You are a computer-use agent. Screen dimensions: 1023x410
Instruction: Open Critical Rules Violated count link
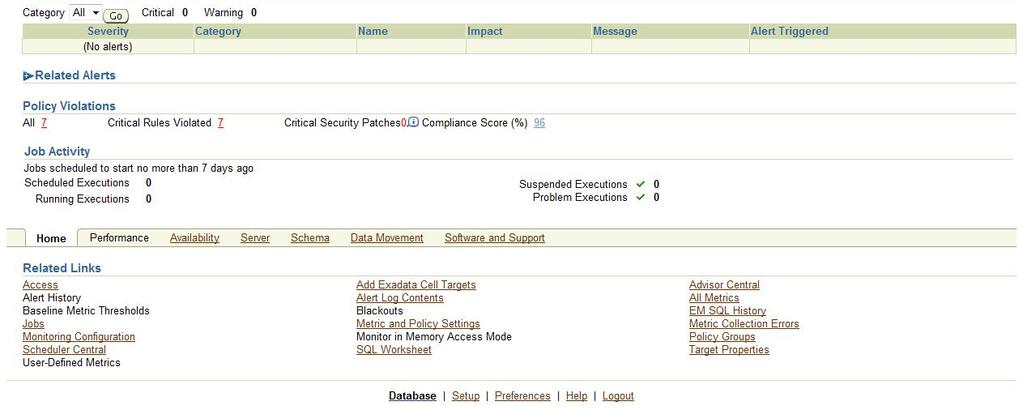[x=221, y=123]
